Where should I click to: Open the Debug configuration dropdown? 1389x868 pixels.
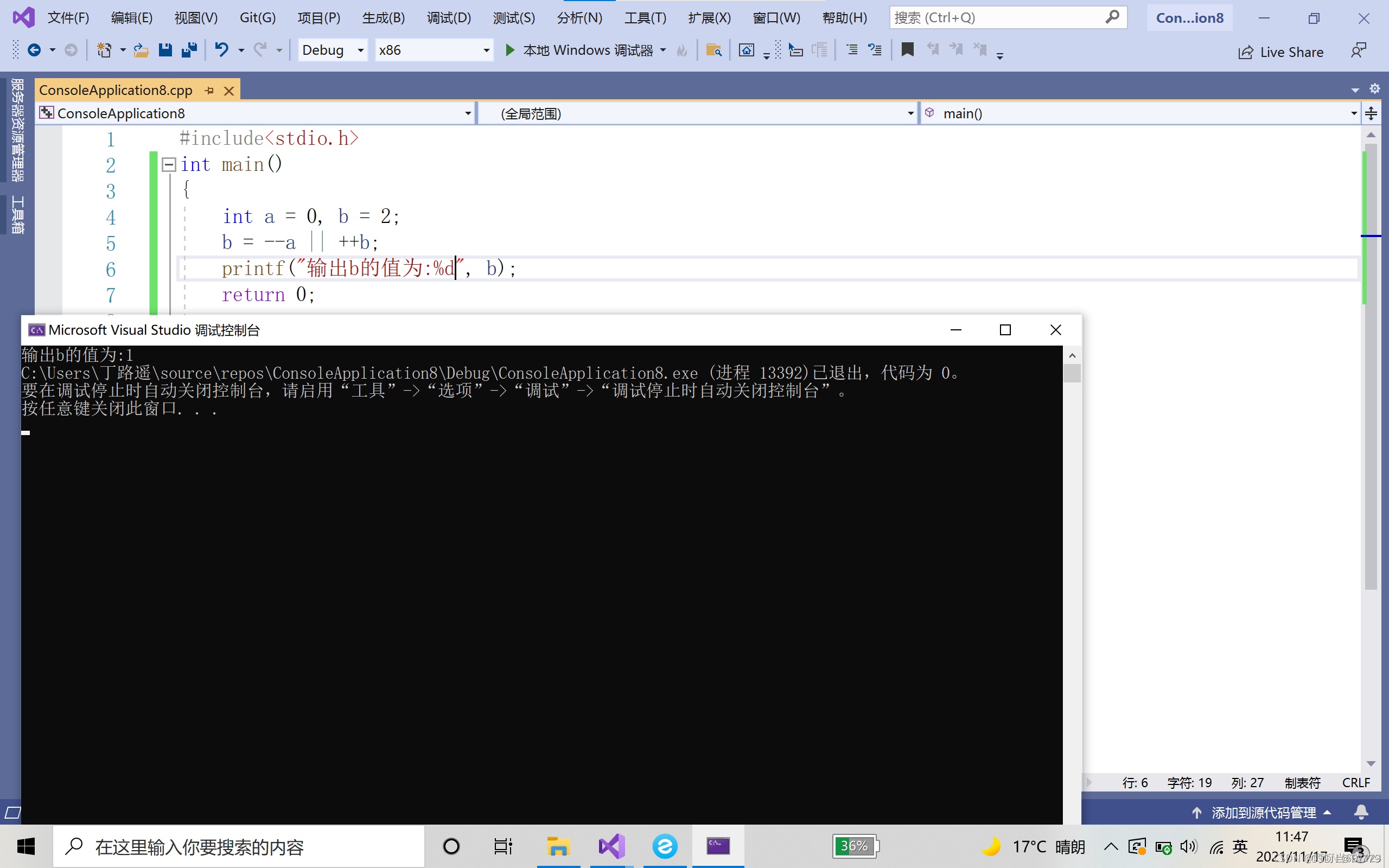tap(360, 50)
